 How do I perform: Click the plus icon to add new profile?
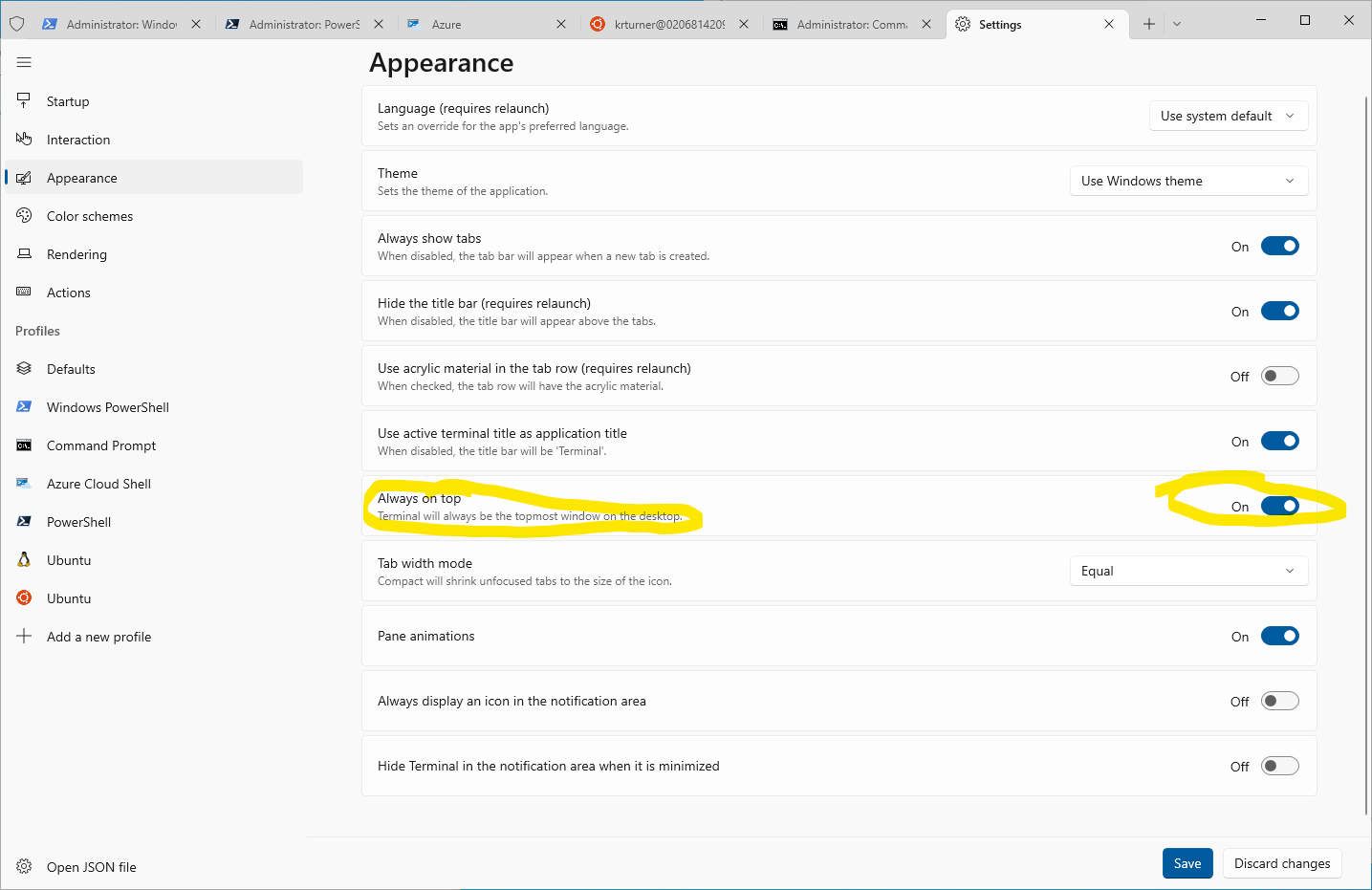pos(24,637)
